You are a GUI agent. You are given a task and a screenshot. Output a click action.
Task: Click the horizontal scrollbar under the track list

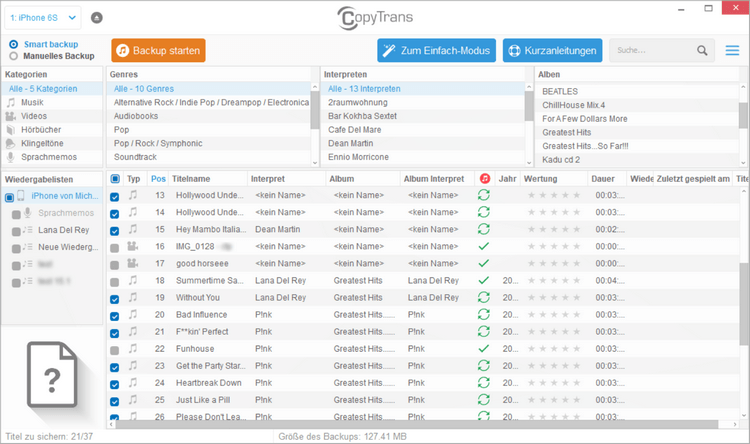(x=416, y=424)
